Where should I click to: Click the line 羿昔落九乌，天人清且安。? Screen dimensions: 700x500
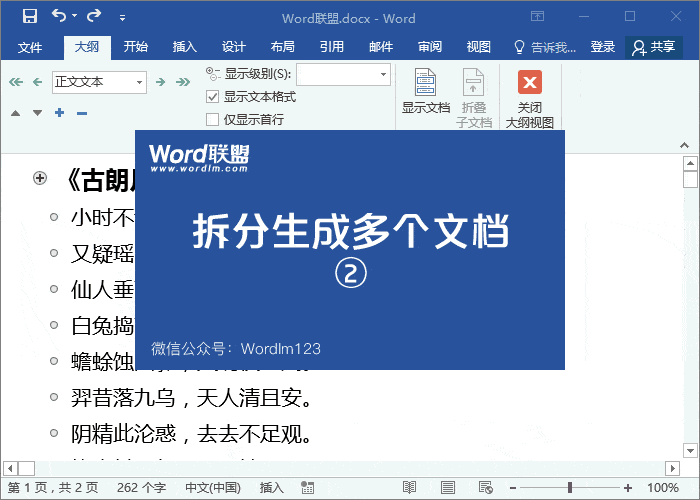click(191, 397)
